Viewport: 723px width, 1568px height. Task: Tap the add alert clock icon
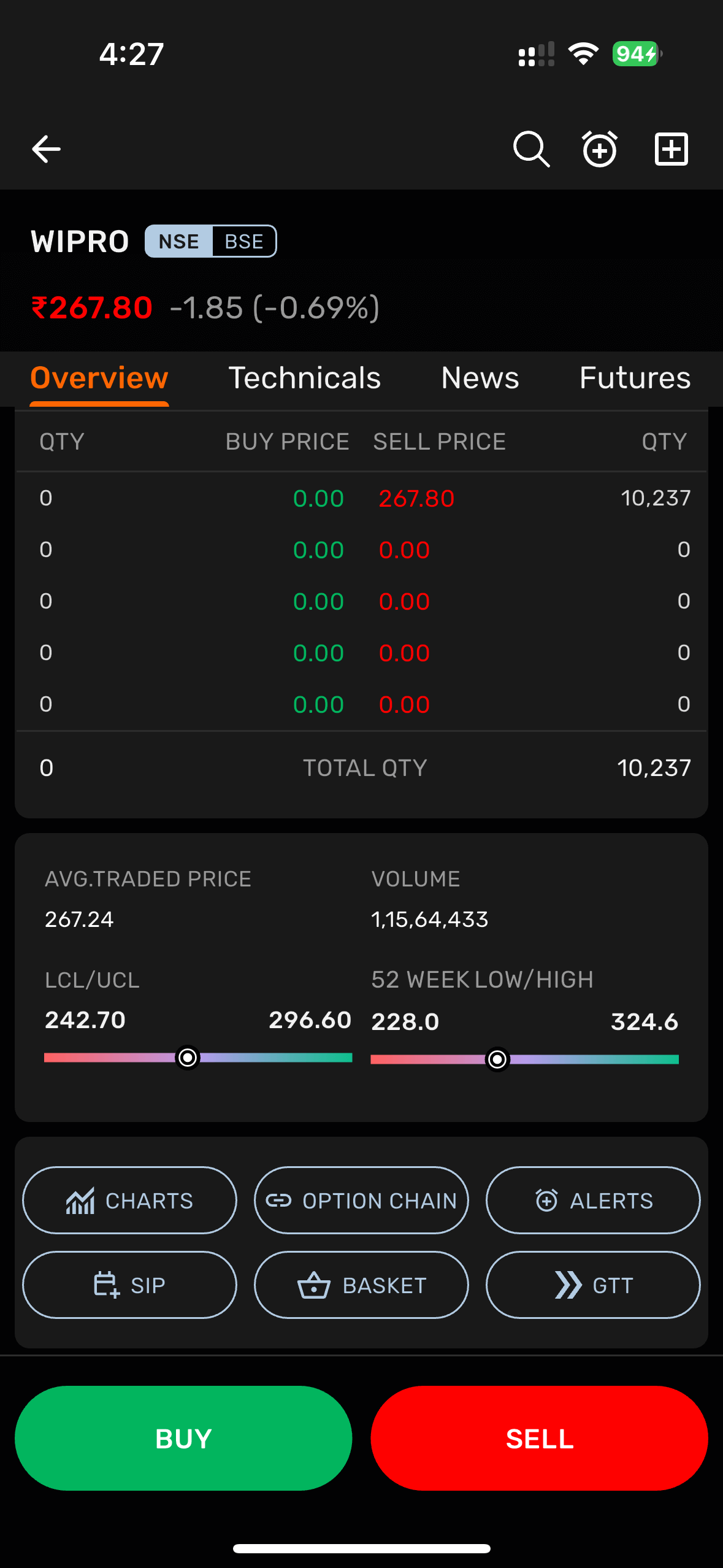click(x=600, y=149)
